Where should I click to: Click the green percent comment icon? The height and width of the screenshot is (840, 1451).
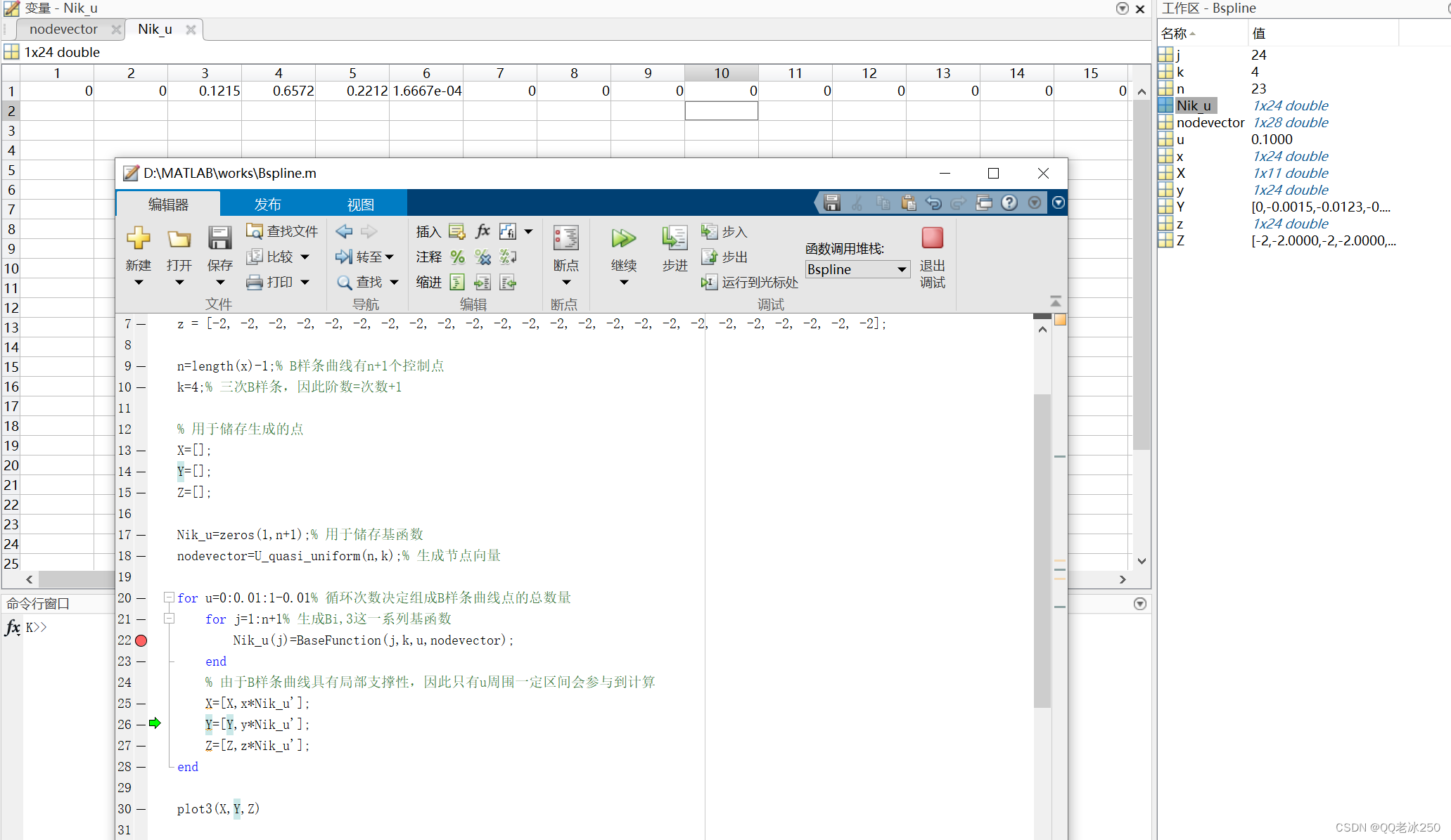457,257
